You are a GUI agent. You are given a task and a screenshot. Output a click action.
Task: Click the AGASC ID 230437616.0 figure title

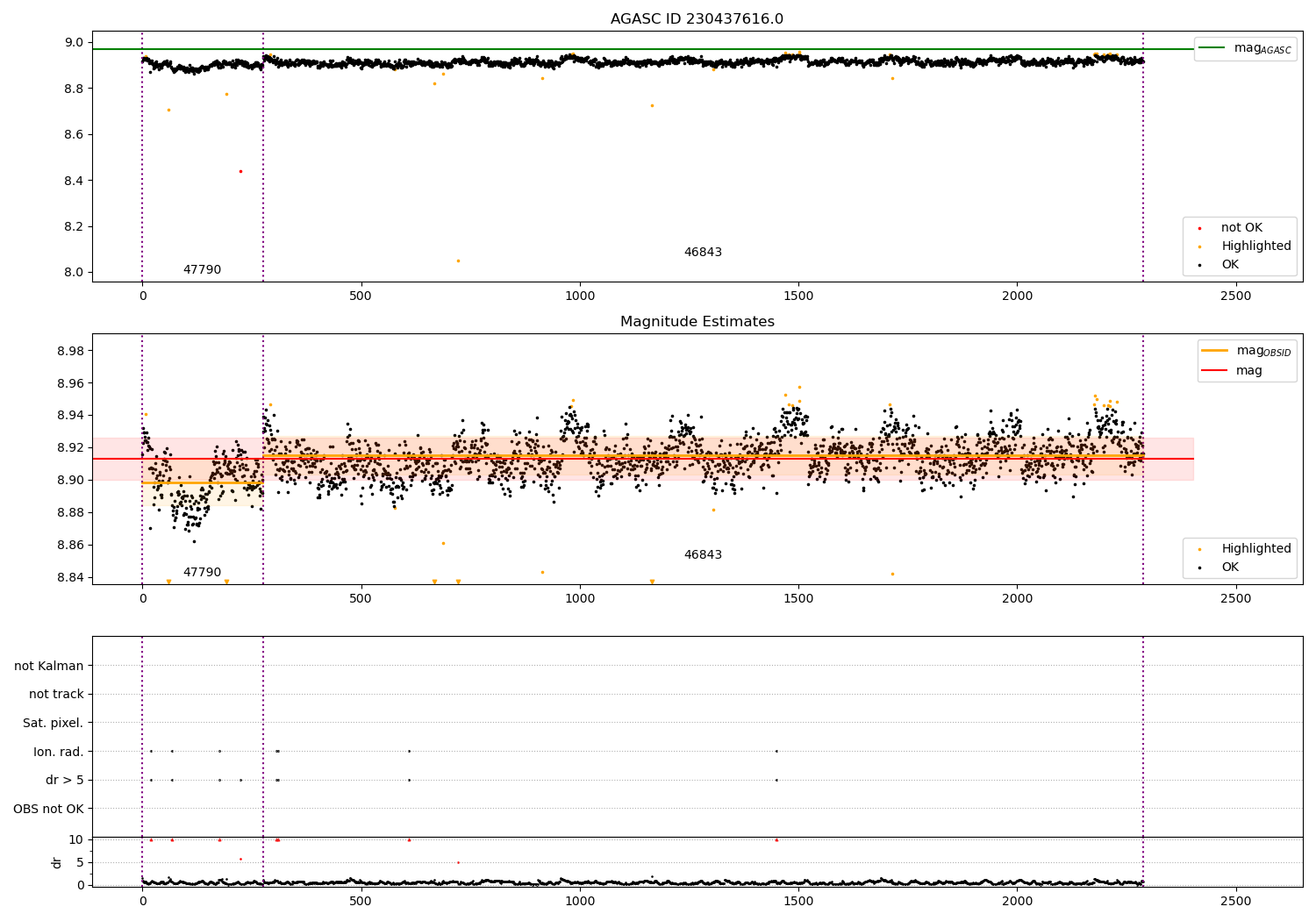[x=697, y=19]
